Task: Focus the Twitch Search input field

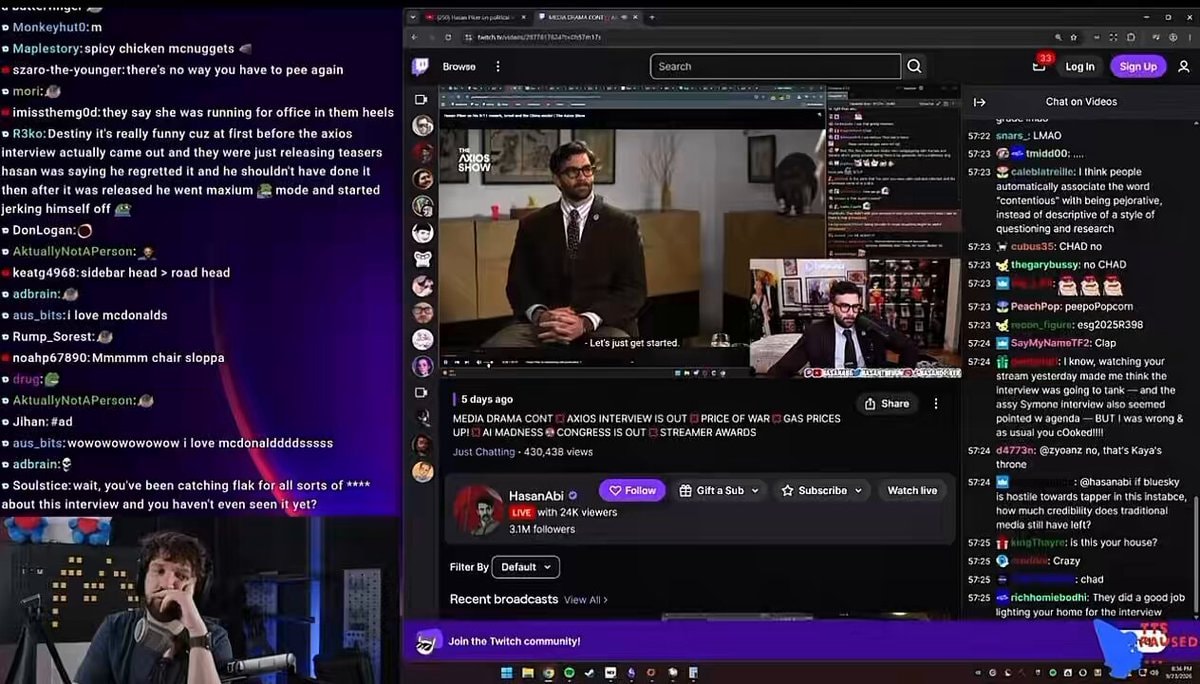Action: (776, 66)
